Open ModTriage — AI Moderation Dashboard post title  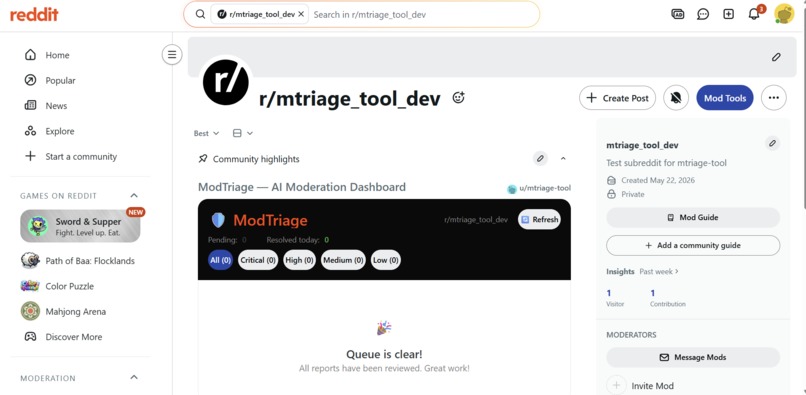302,187
